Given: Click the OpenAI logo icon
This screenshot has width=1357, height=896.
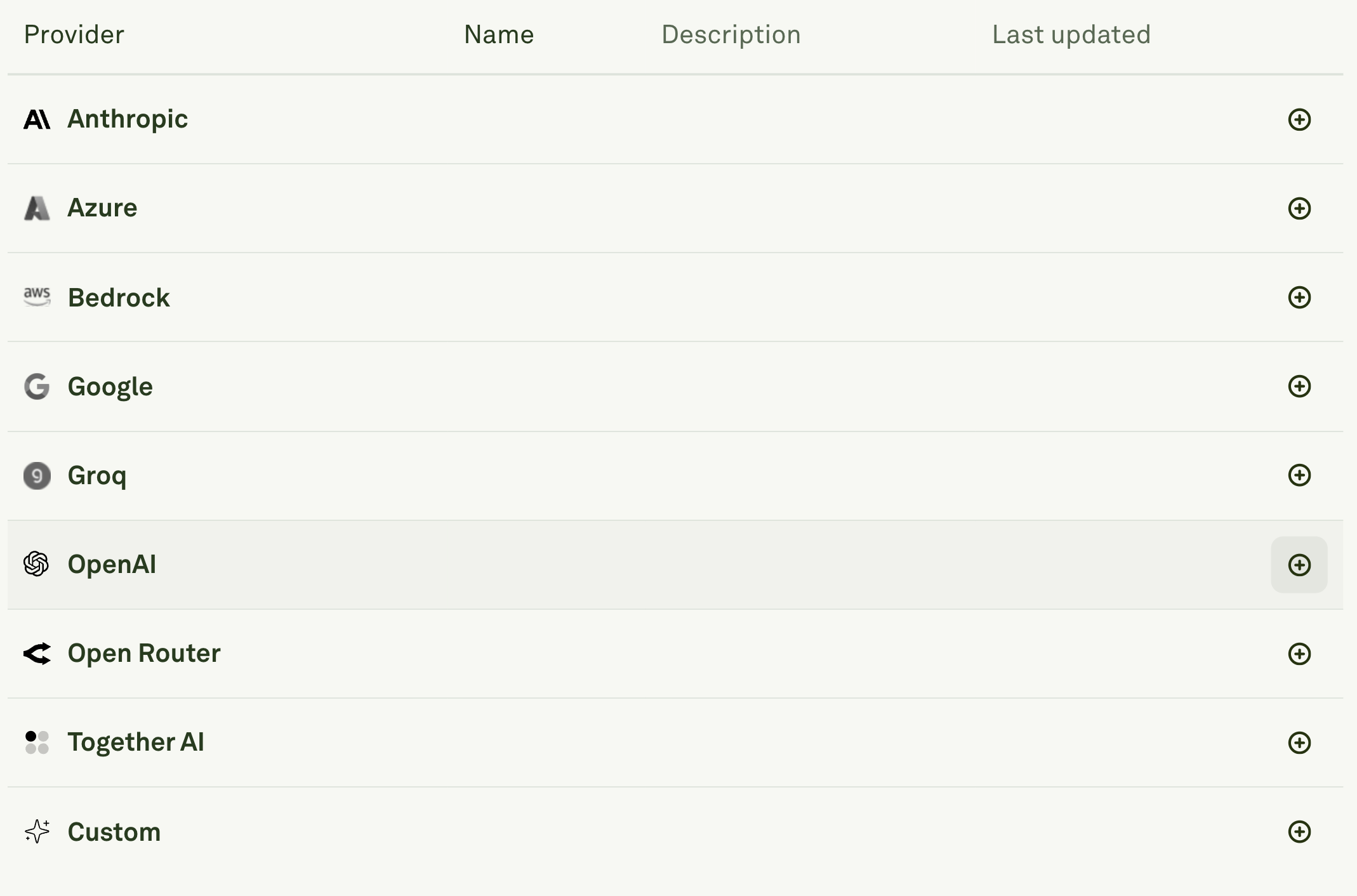Looking at the screenshot, I should (37, 564).
